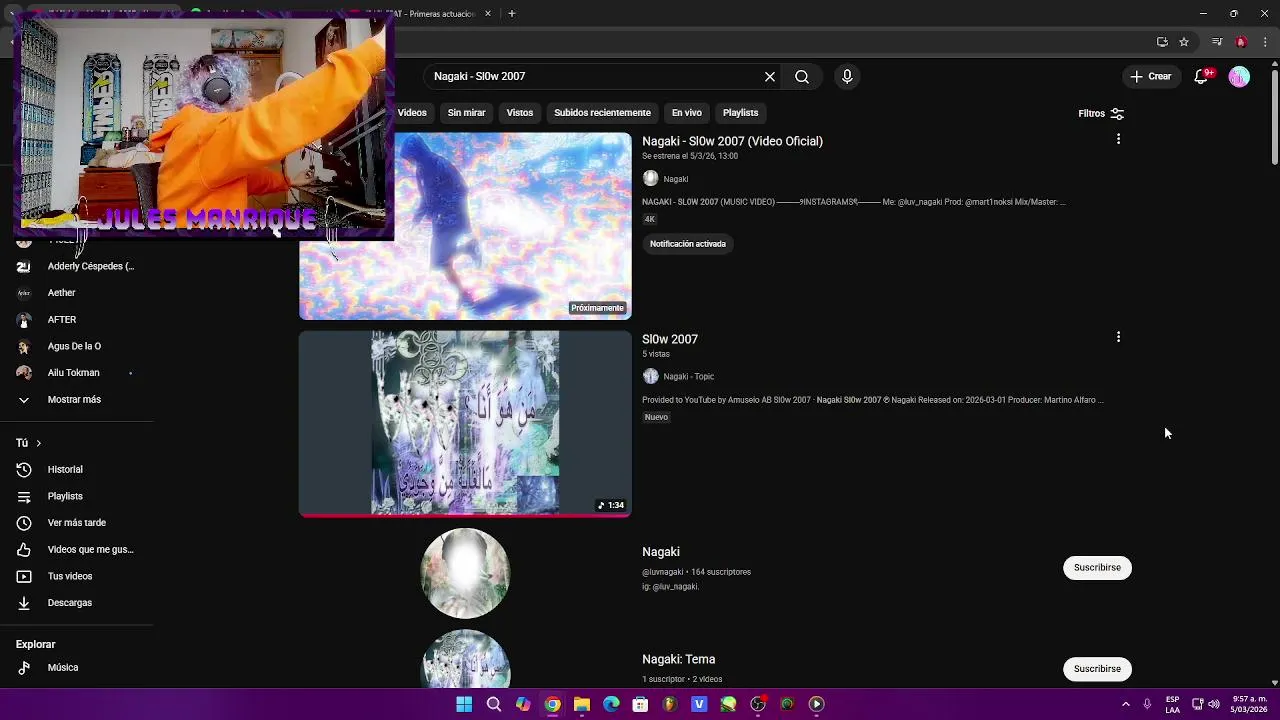Select the Vistos filter chip
The width and height of the screenshot is (1280, 720).
520,113
